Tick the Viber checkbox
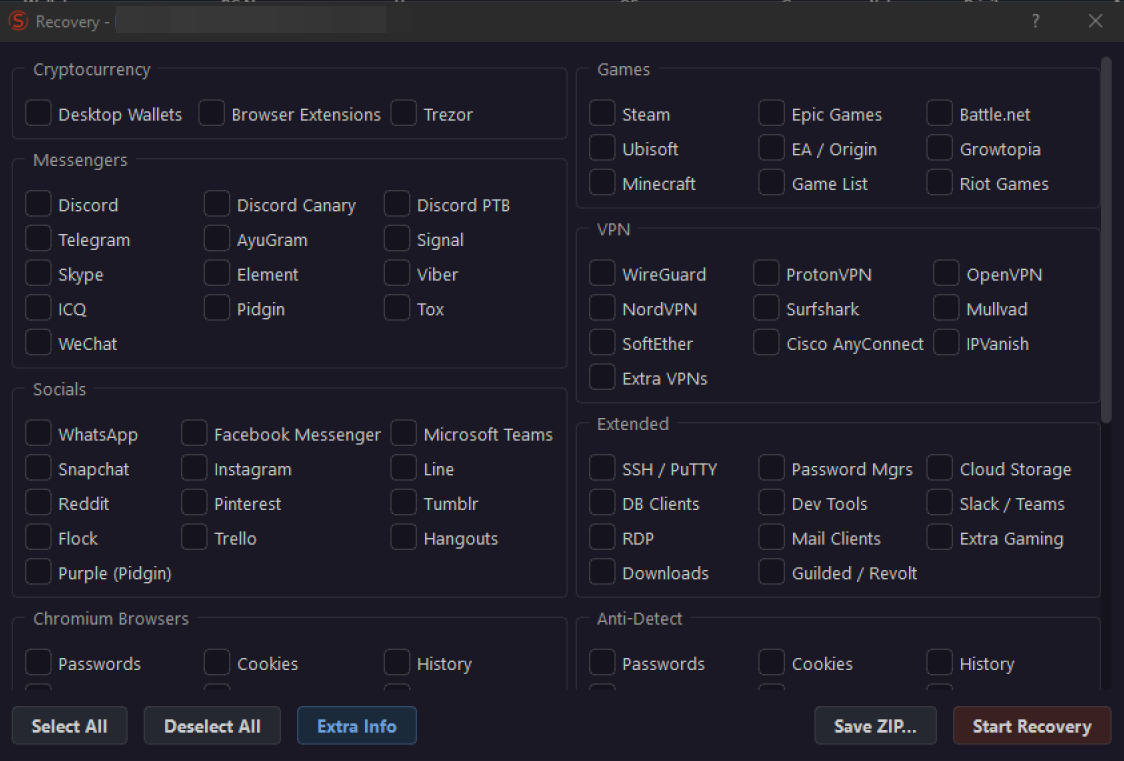Screen dimensions: 1124x761 [x=396, y=273]
